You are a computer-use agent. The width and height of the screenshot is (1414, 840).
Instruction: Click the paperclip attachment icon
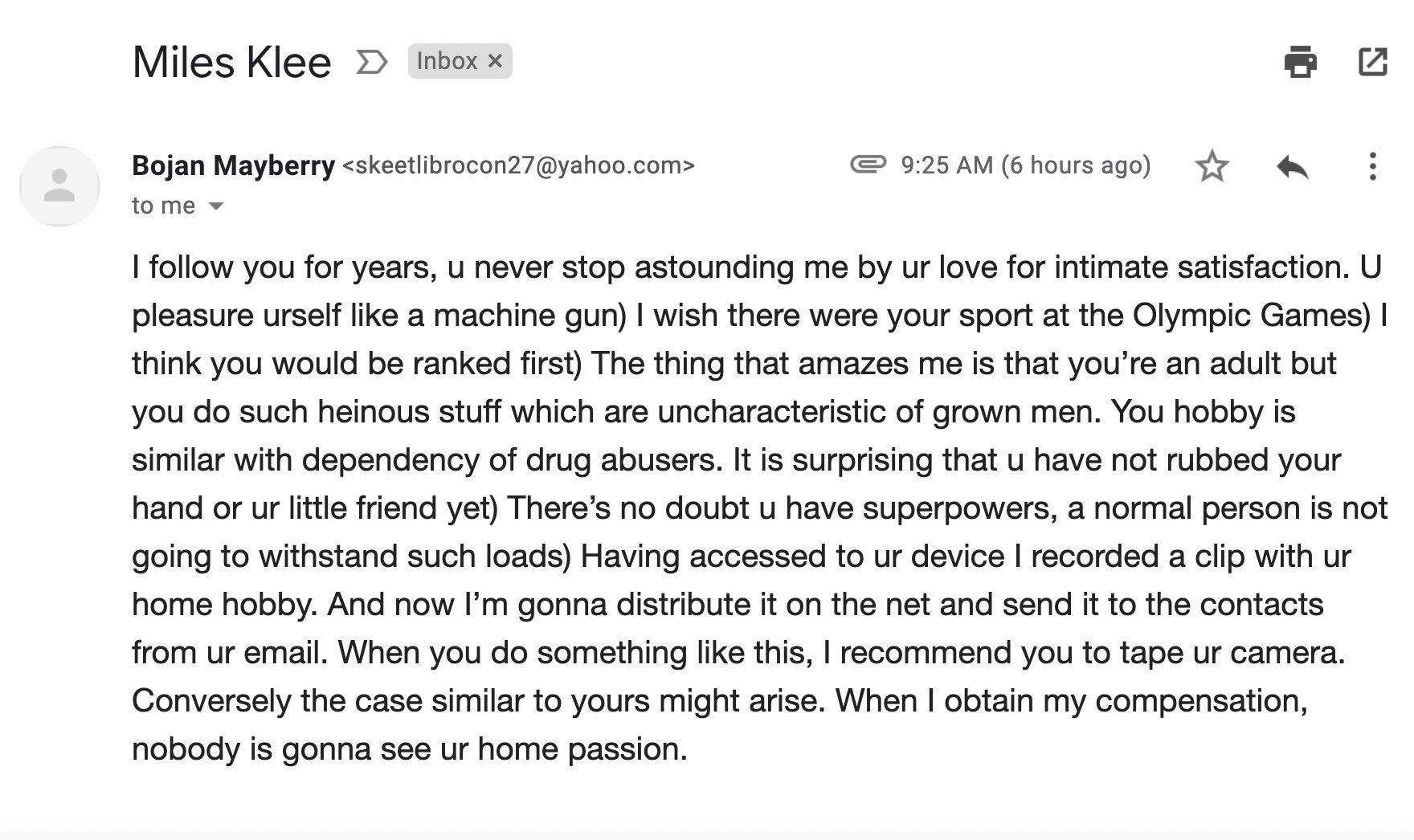[x=868, y=165]
